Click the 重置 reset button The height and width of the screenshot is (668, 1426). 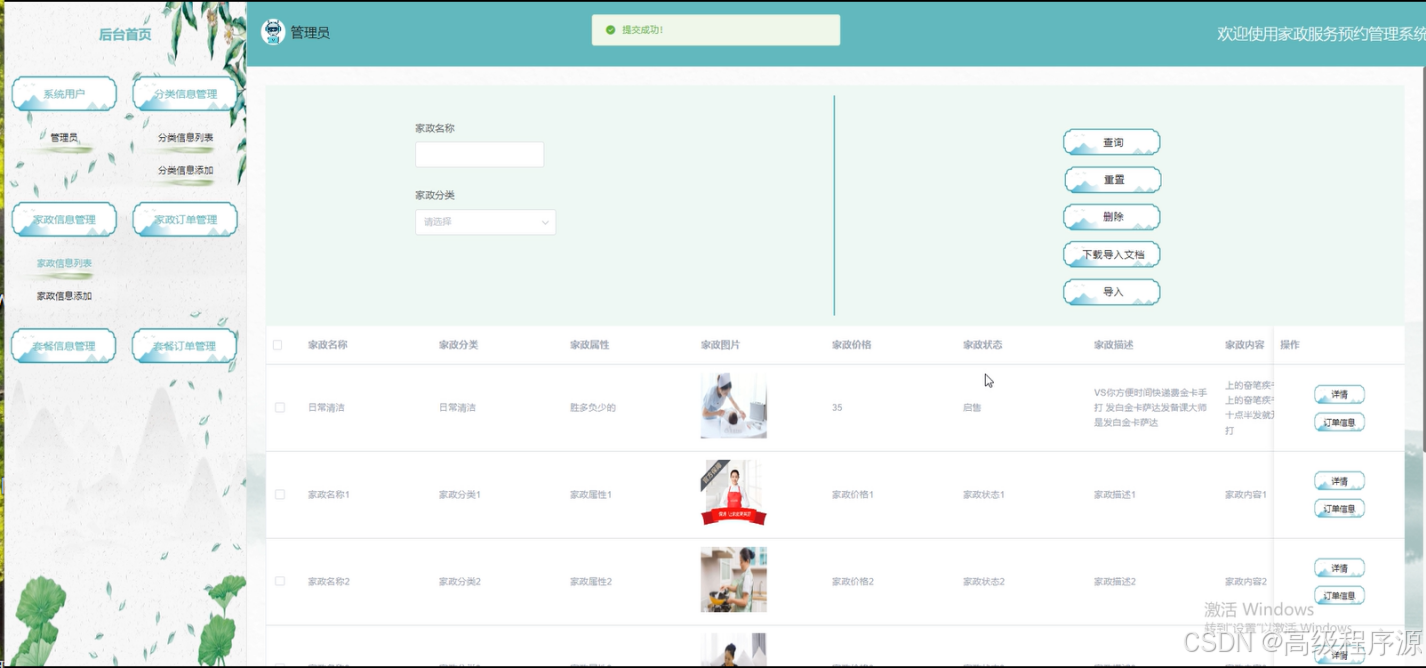click(x=1112, y=180)
